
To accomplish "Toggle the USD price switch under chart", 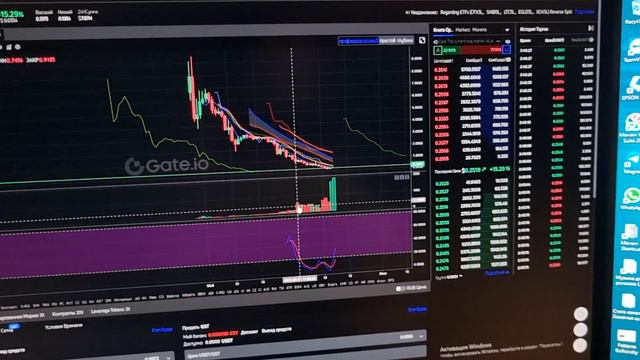I will pos(400,289).
